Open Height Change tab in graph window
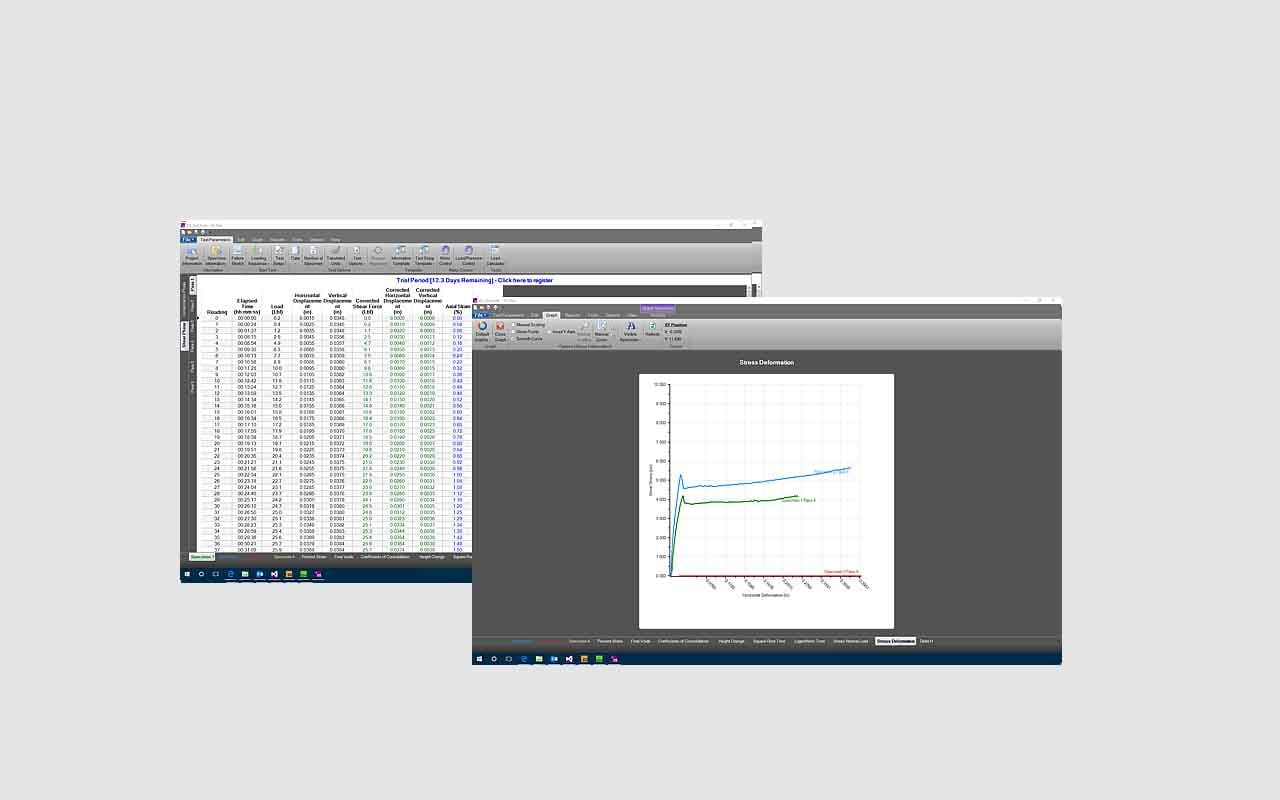 click(731, 641)
